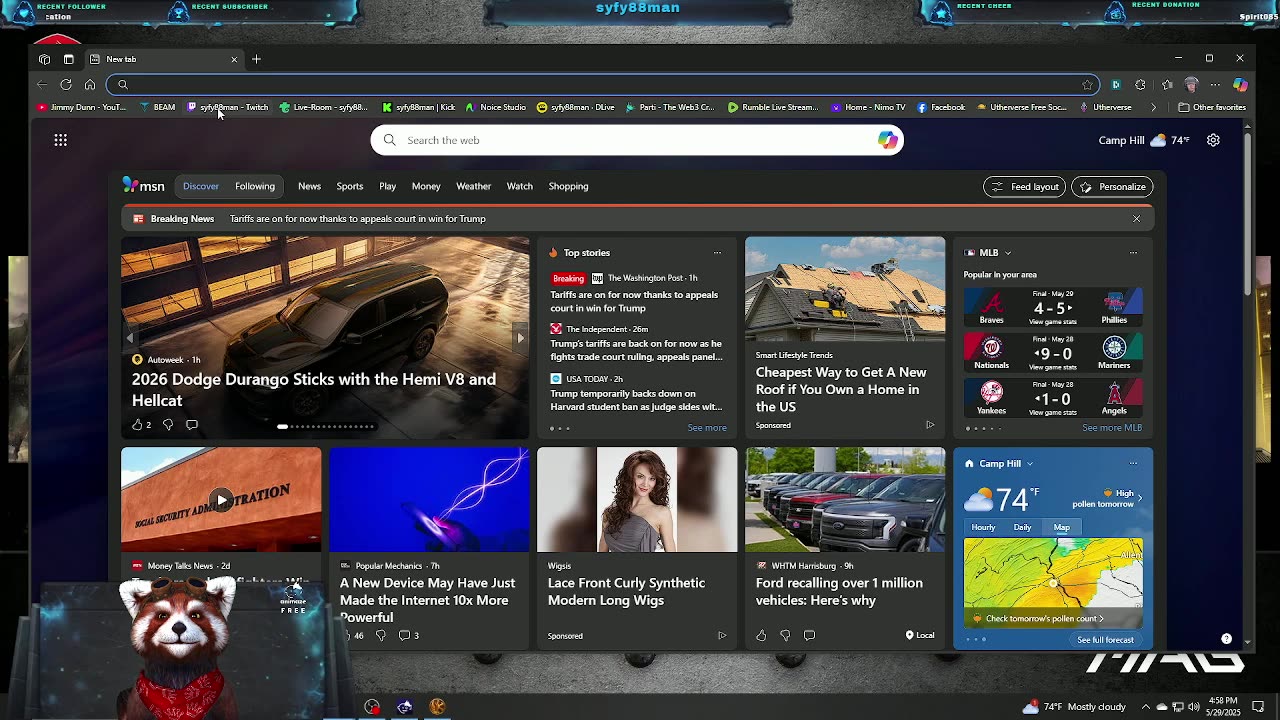This screenshot has height=720, width=1280.
Task: Select the Discover tab
Action: point(201,186)
